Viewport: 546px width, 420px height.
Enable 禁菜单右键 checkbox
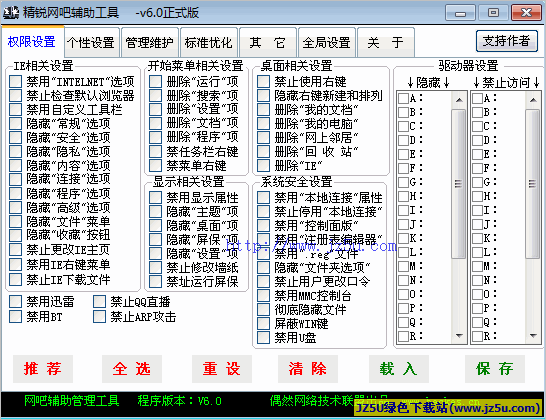click(x=155, y=165)
